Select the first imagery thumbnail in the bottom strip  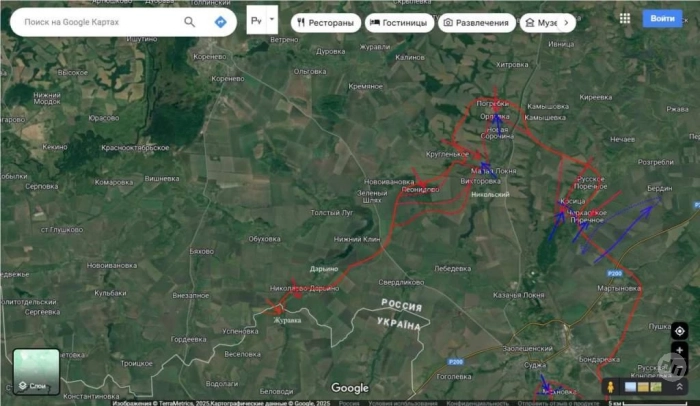630,387
